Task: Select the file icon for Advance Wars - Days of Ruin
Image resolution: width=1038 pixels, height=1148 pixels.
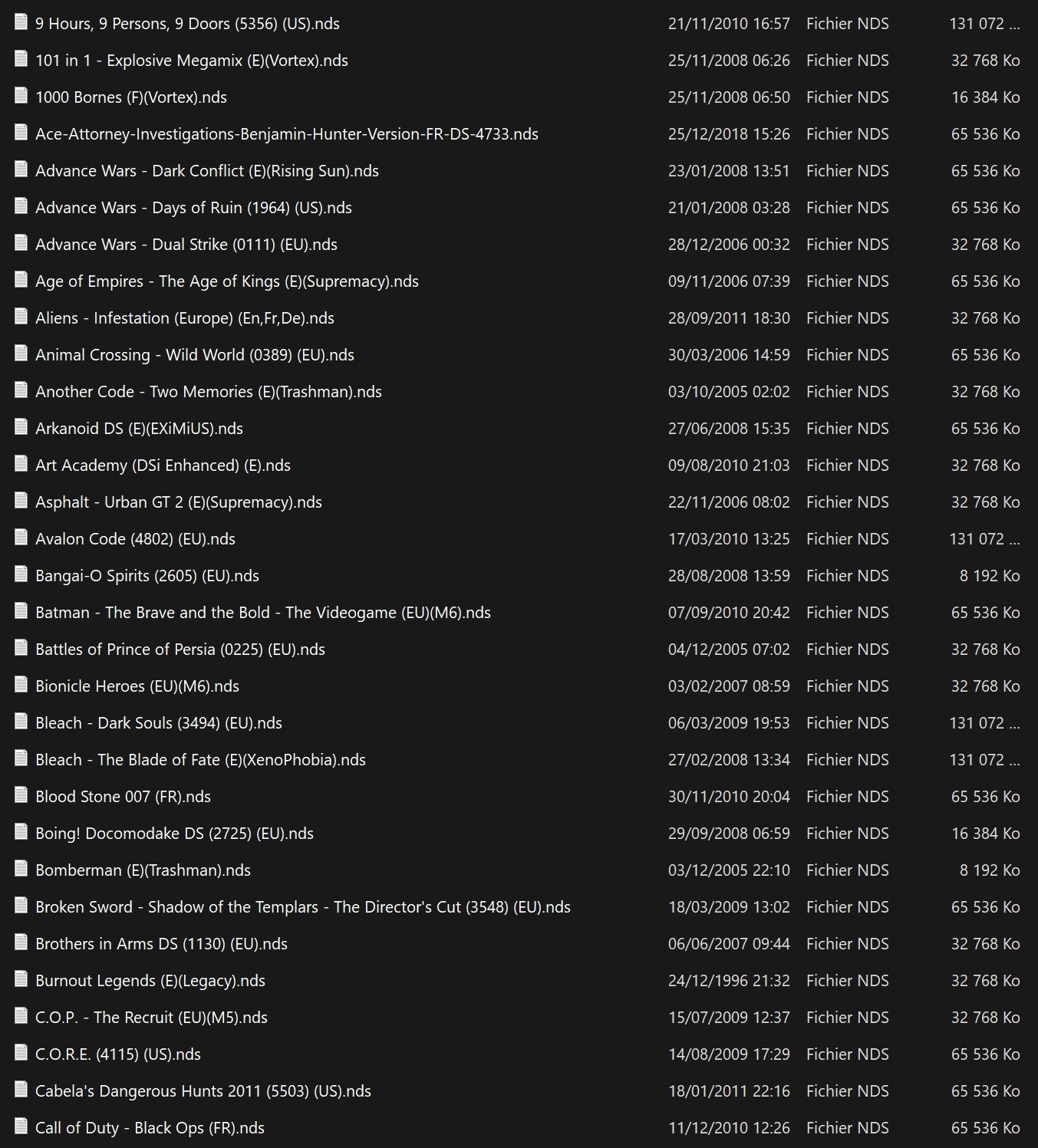Action: click(x=21, y=206)
